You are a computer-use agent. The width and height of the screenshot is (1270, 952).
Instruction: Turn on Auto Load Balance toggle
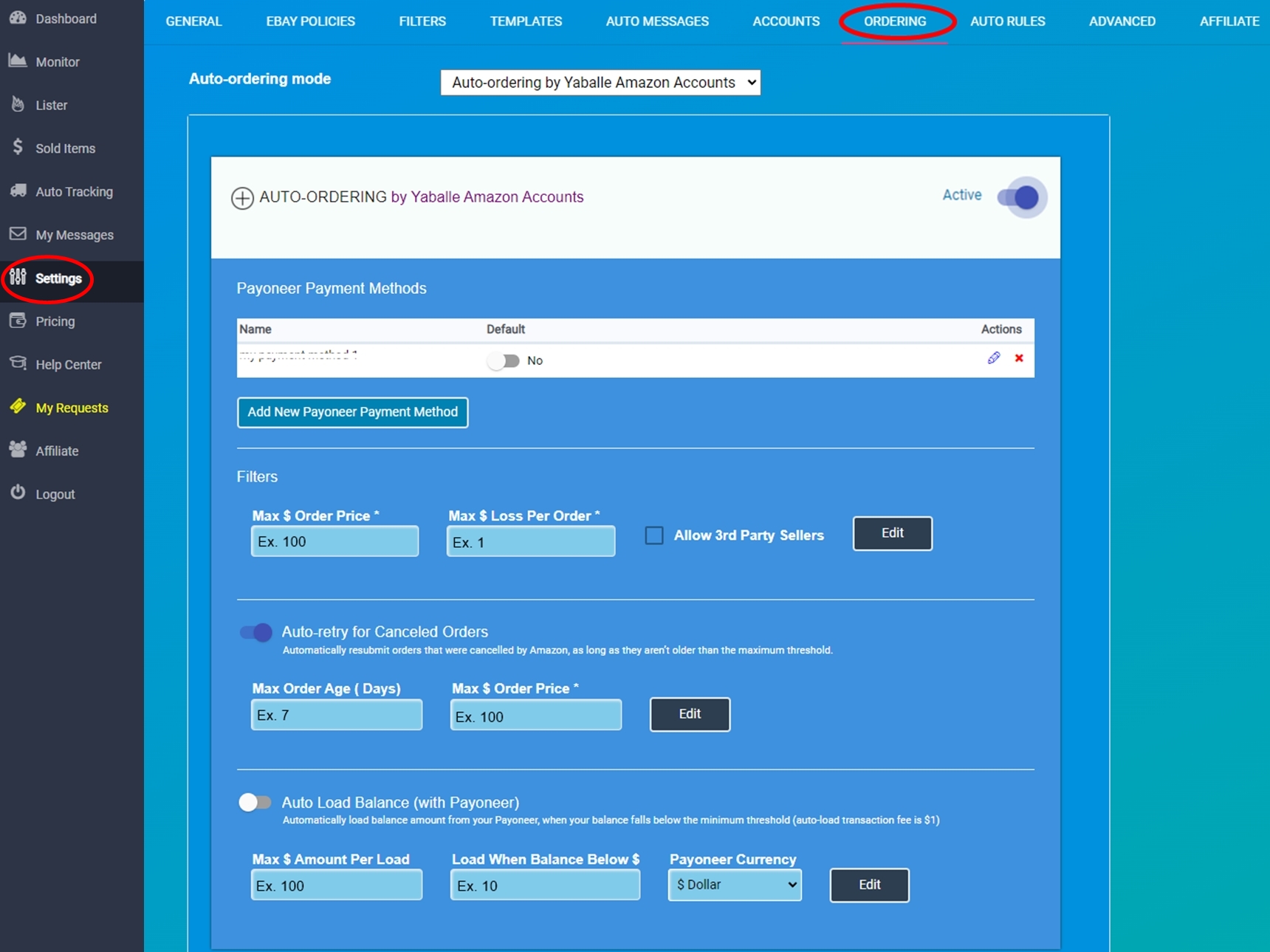pos(255,802)
